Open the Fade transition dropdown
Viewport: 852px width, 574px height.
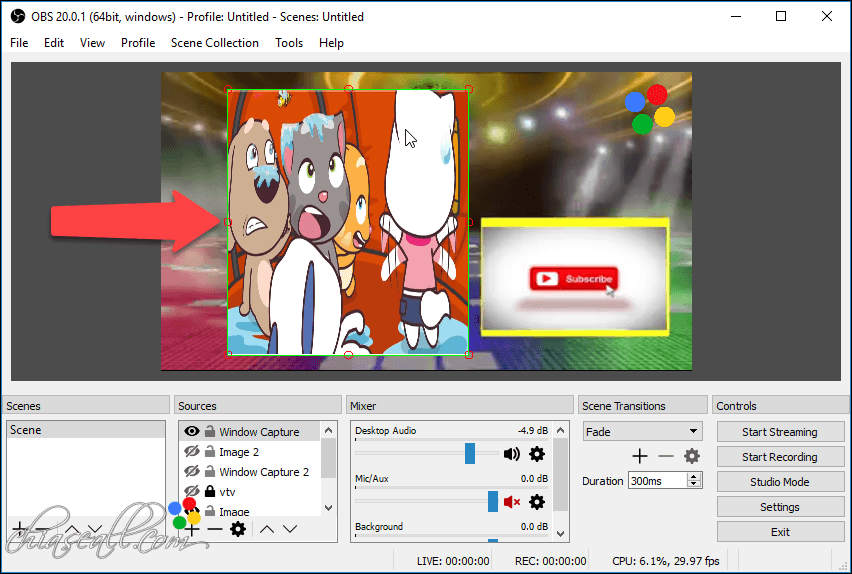coord(642,432)
